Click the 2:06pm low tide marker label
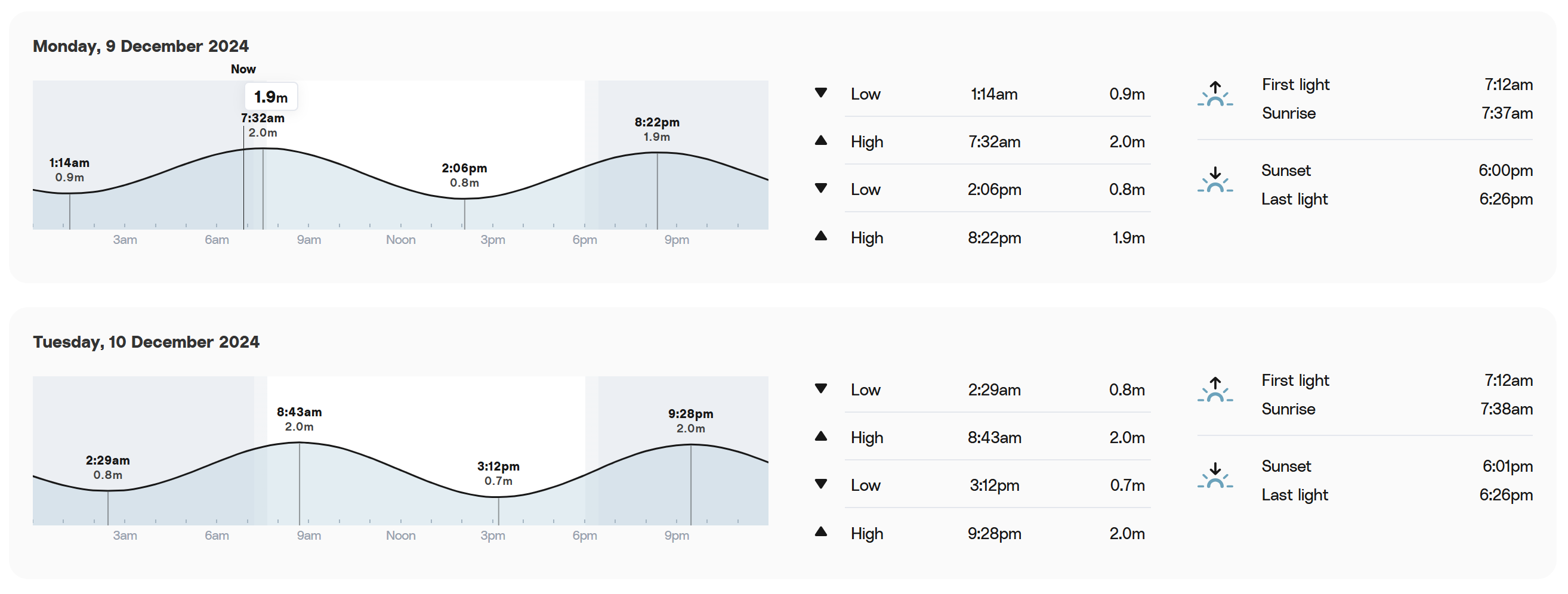The height and width of the screenshot is (594, 1568). click(x=464, y=175)
